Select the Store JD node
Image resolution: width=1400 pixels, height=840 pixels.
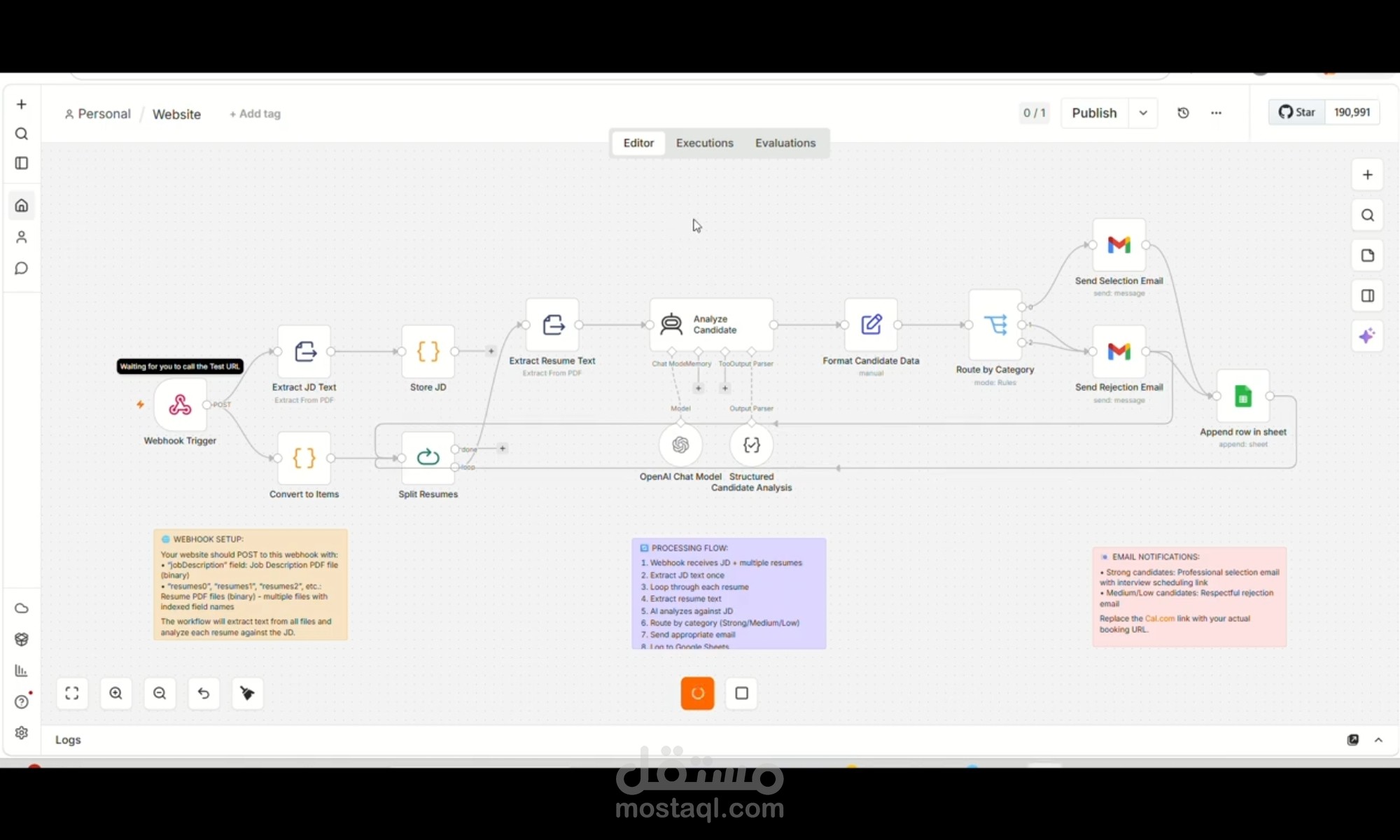(428, 351)
